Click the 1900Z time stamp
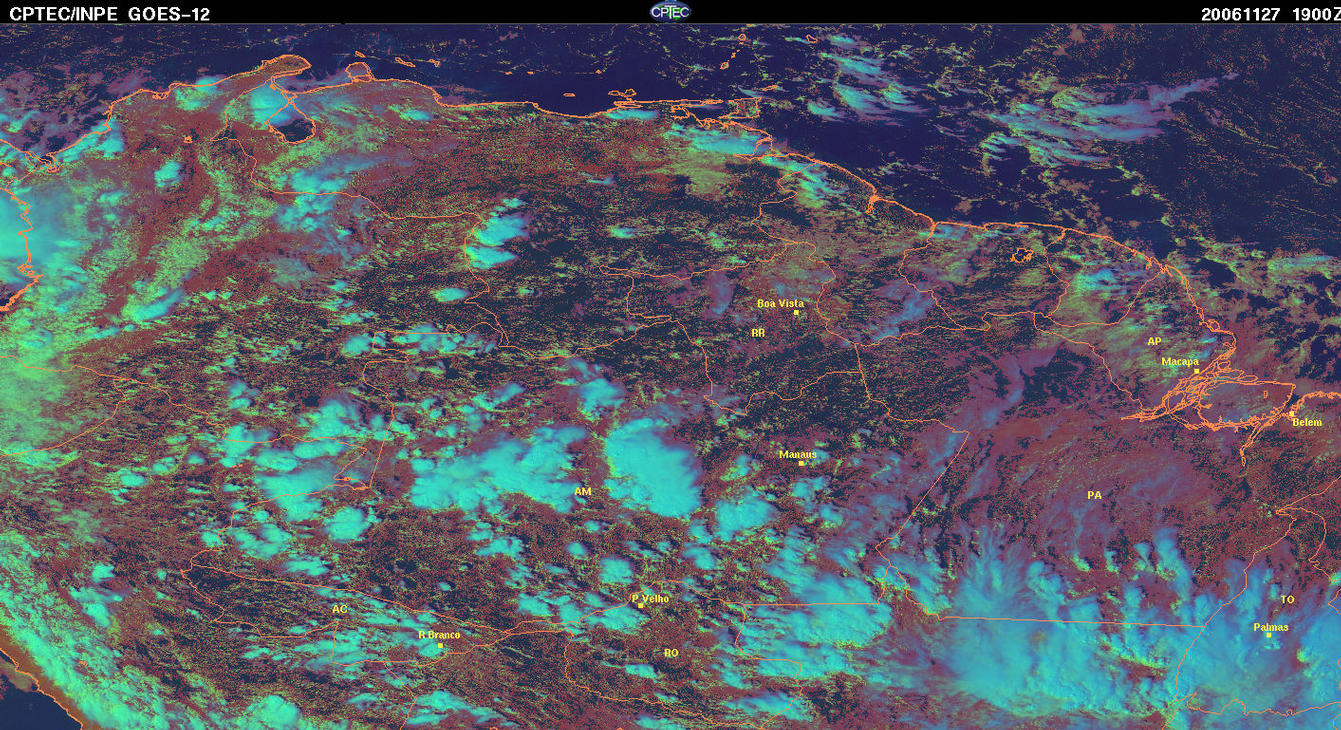Viewport: 1341px width, 730px height. (x=1314, y=14)
